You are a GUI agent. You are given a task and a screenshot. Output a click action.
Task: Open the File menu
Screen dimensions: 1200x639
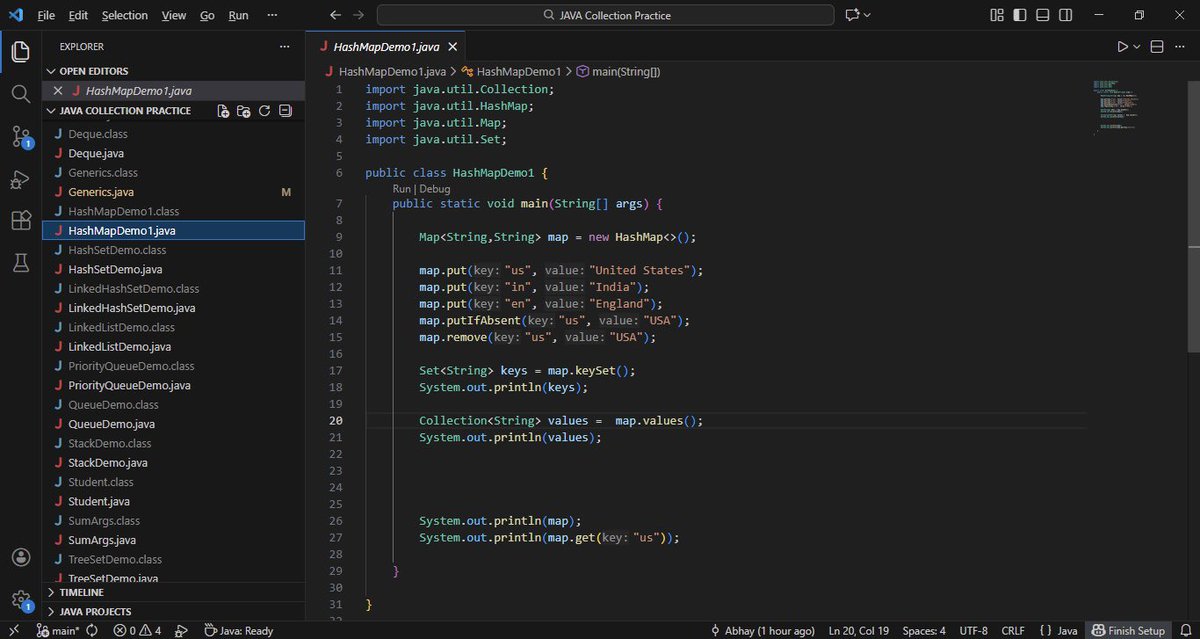pos(46,15)
